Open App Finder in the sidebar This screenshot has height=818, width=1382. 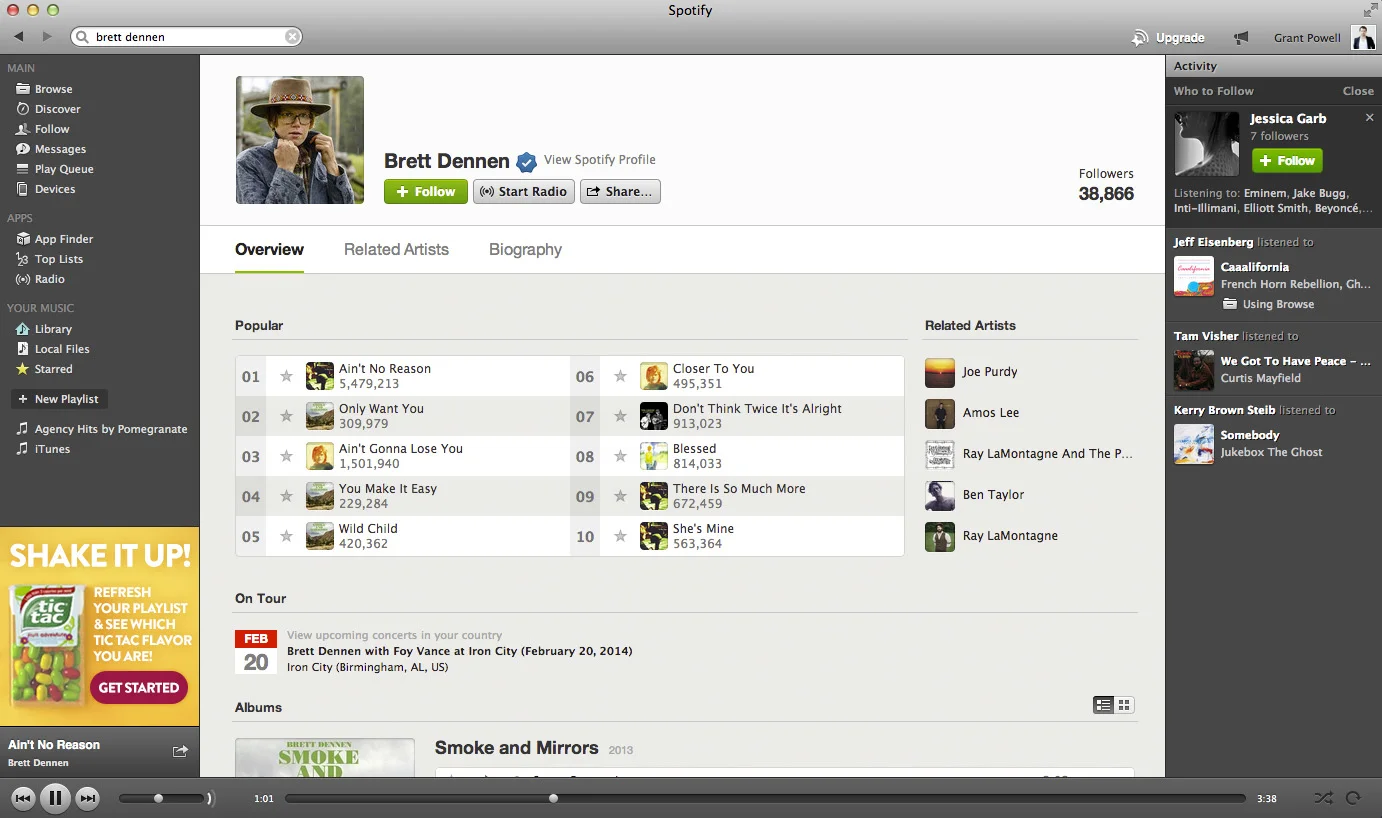click(64, 239)
